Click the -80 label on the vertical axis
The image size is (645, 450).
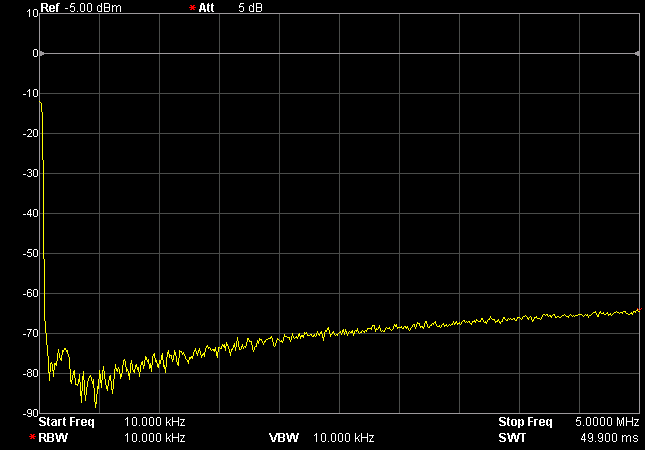[x=30, y=373]
